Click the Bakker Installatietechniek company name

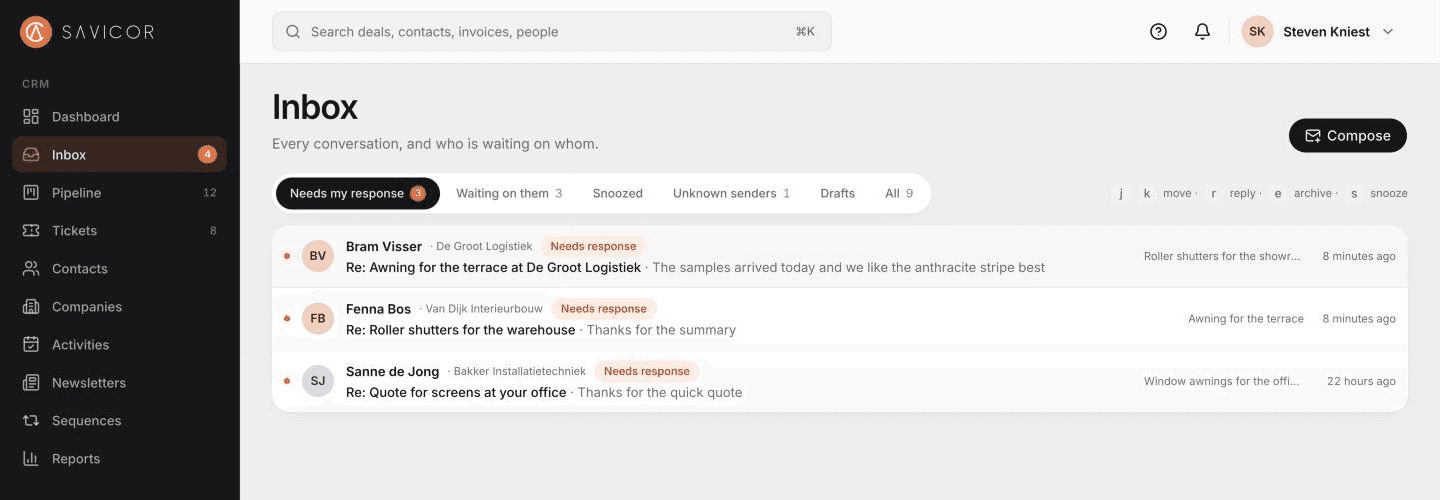point(520,371)
